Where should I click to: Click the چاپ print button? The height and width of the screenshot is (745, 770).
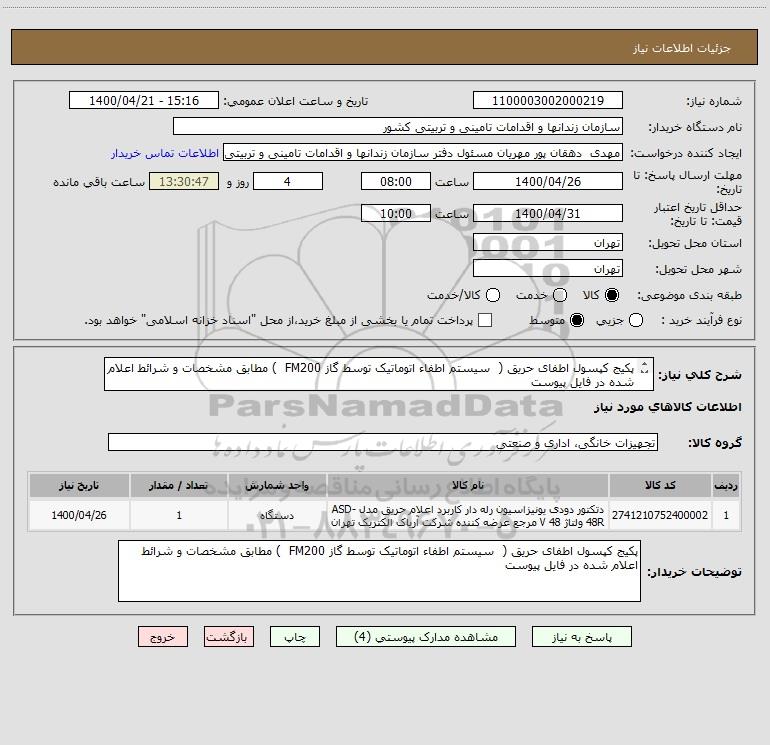pyautogui.click(x=295, y=637)
